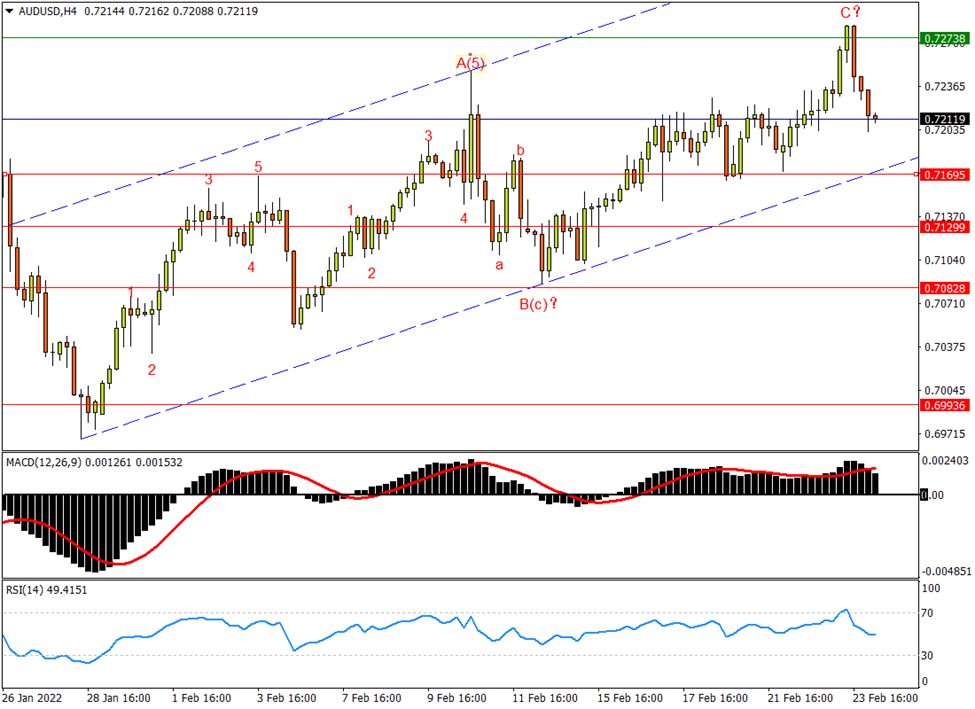Click the 3 Feb 16:00 time label
The height and width of the screenshot is (709, 975).
[x=287, y=698]
